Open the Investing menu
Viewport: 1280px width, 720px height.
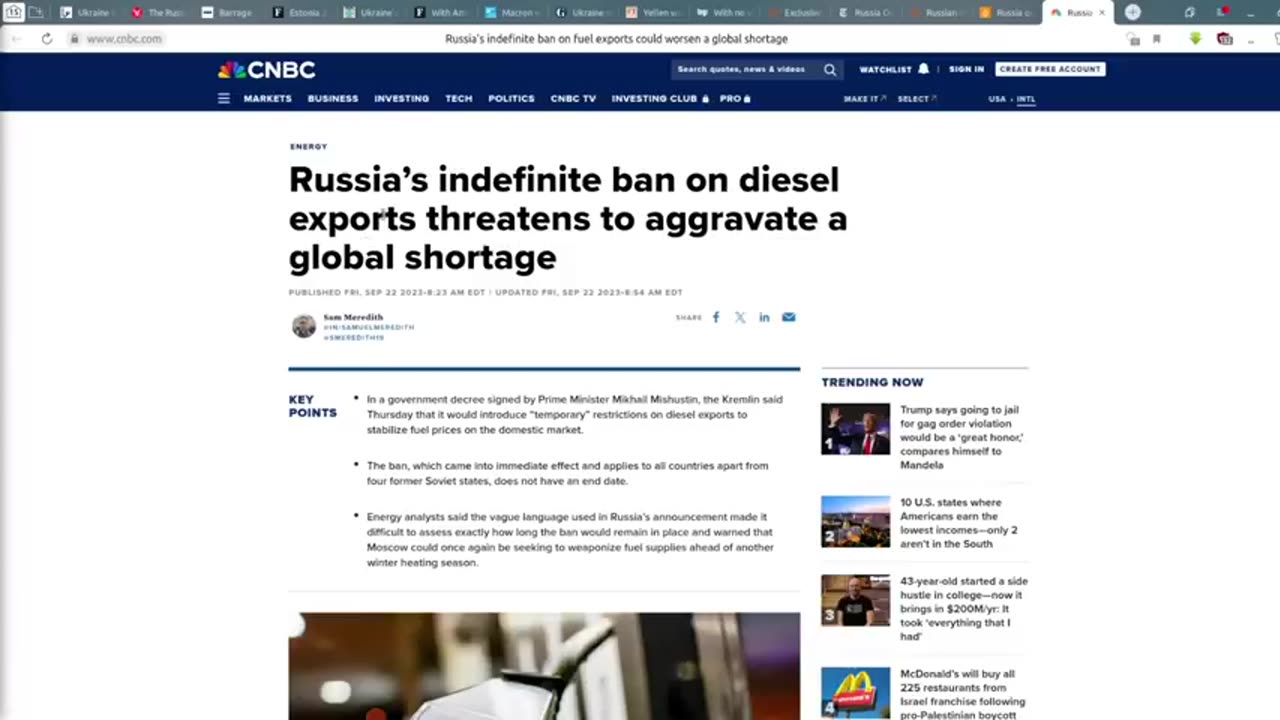pos(402,99)
